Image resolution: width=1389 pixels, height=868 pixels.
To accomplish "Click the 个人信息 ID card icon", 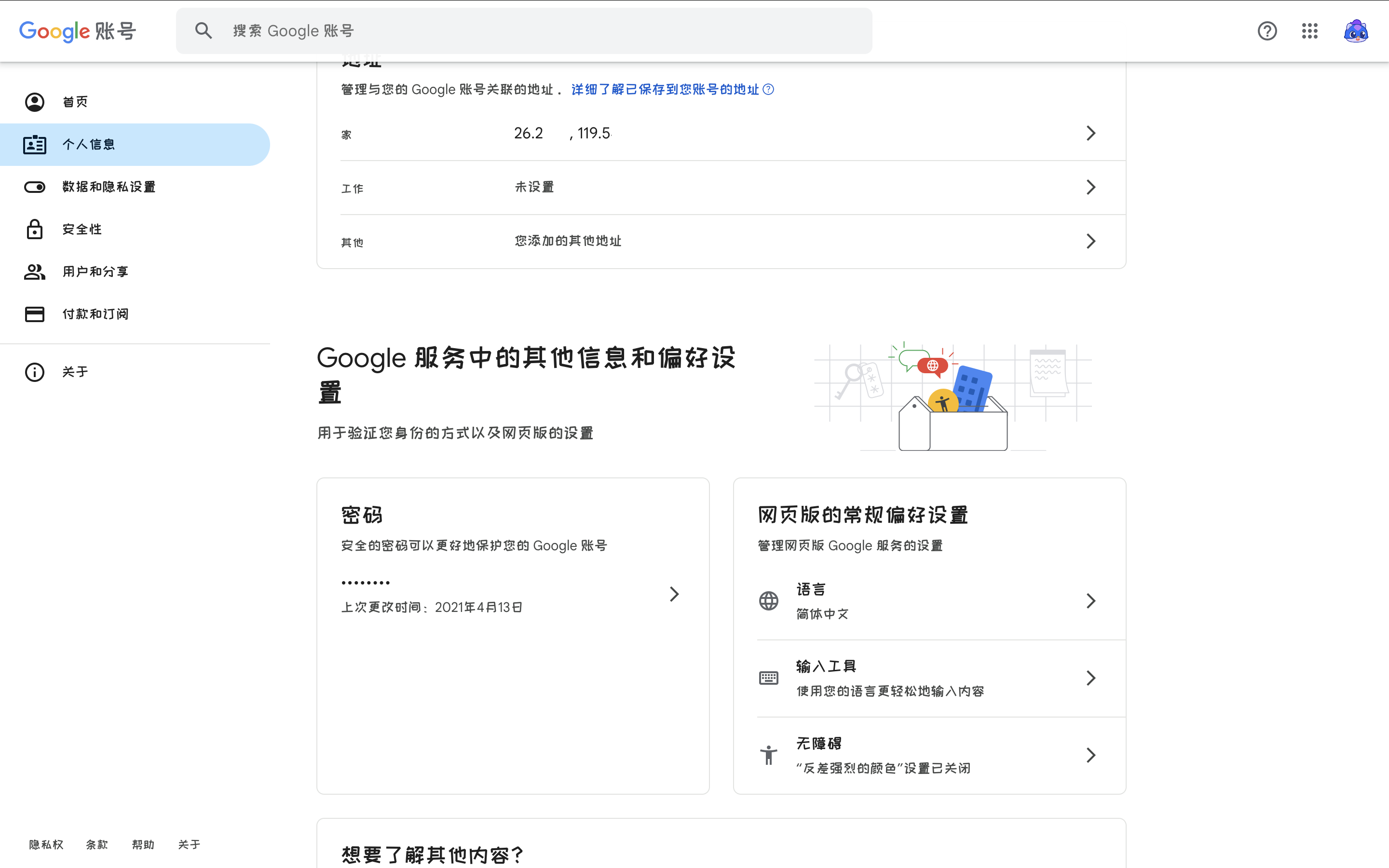I will point(34,145).
